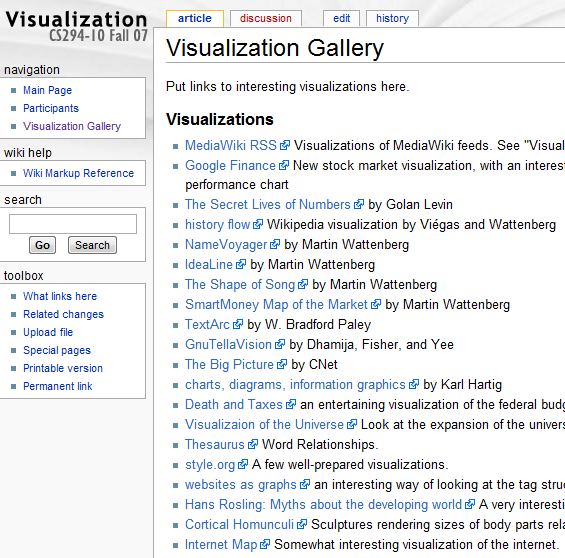Open Permanent link
This screenshot has height=558, width=565.
click(58, 386)
